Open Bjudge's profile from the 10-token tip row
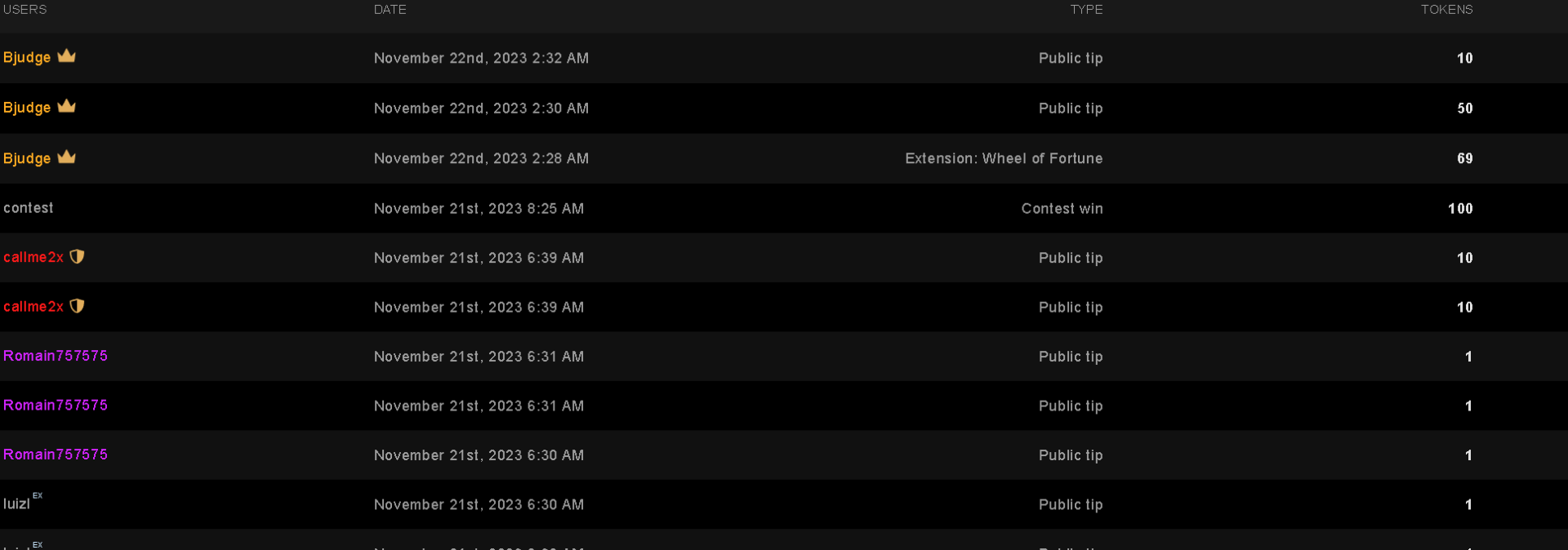This screenshot has width=1568, height=550. coord(27,58)
